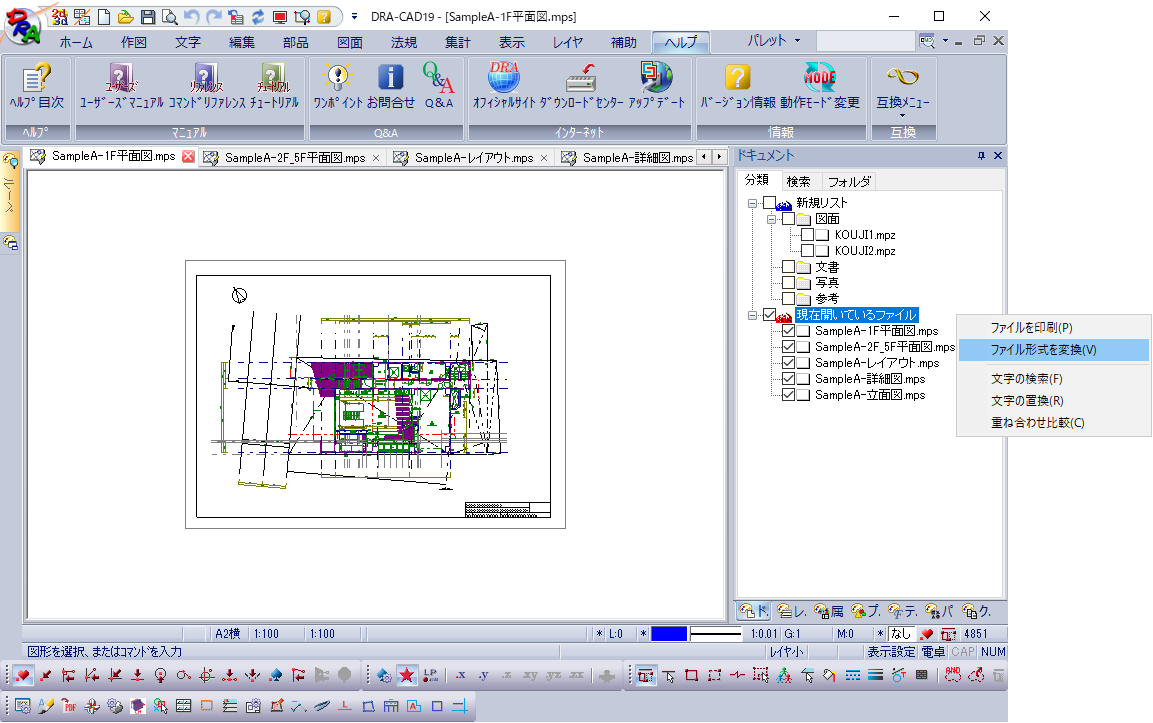Check the KOUJI1.mpz checkbox

coord(807,235)
